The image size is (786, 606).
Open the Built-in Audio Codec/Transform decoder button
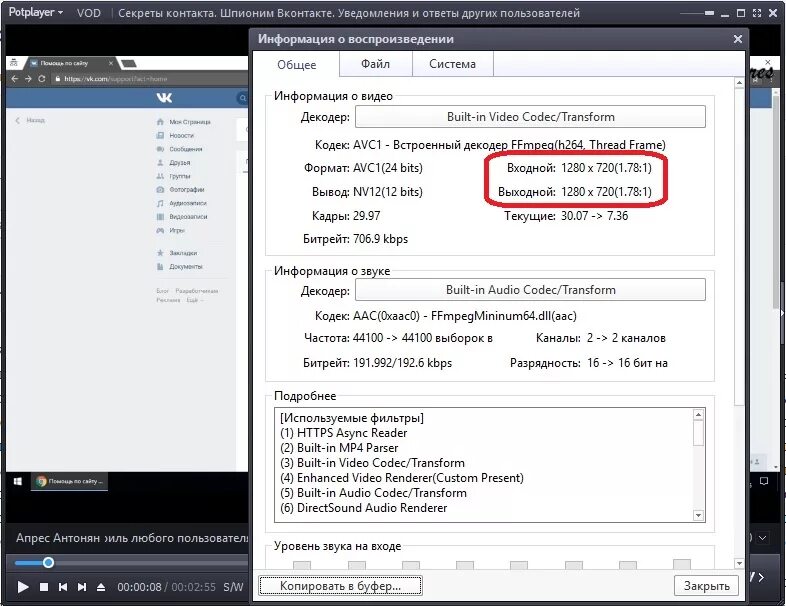[x=530, y=290]
